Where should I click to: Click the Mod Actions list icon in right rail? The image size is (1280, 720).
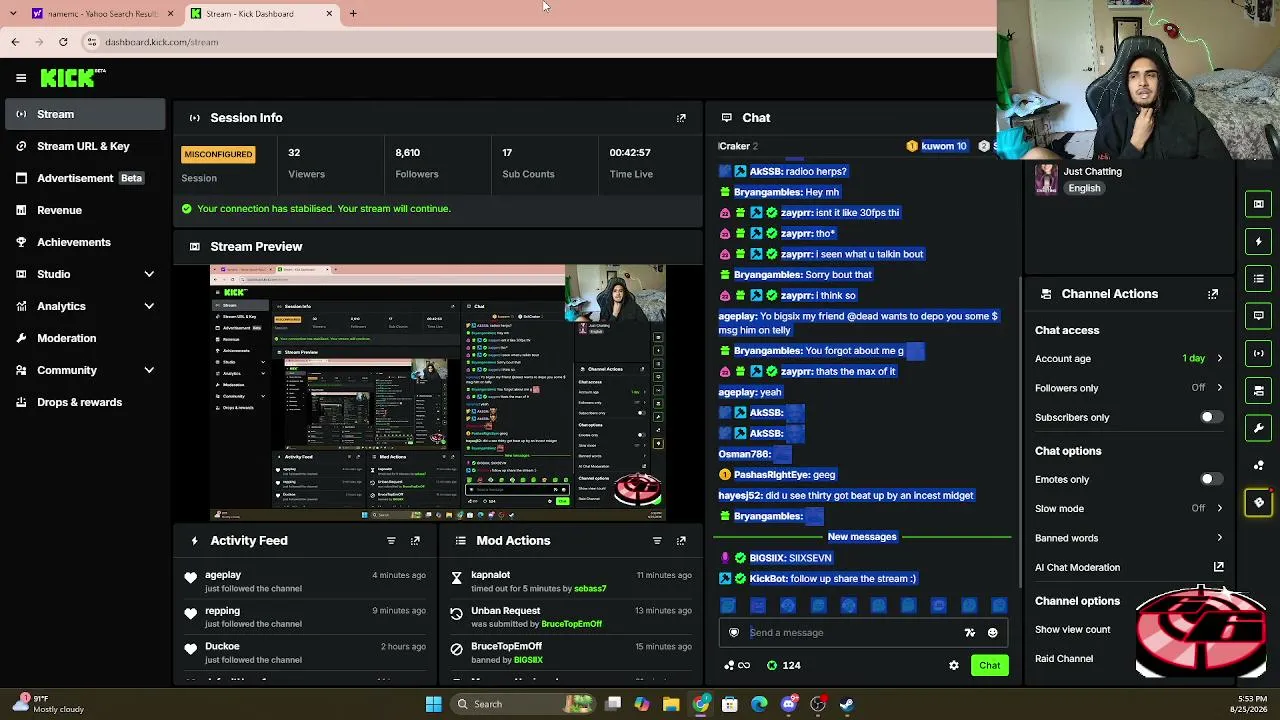(x=1259, y=278)
